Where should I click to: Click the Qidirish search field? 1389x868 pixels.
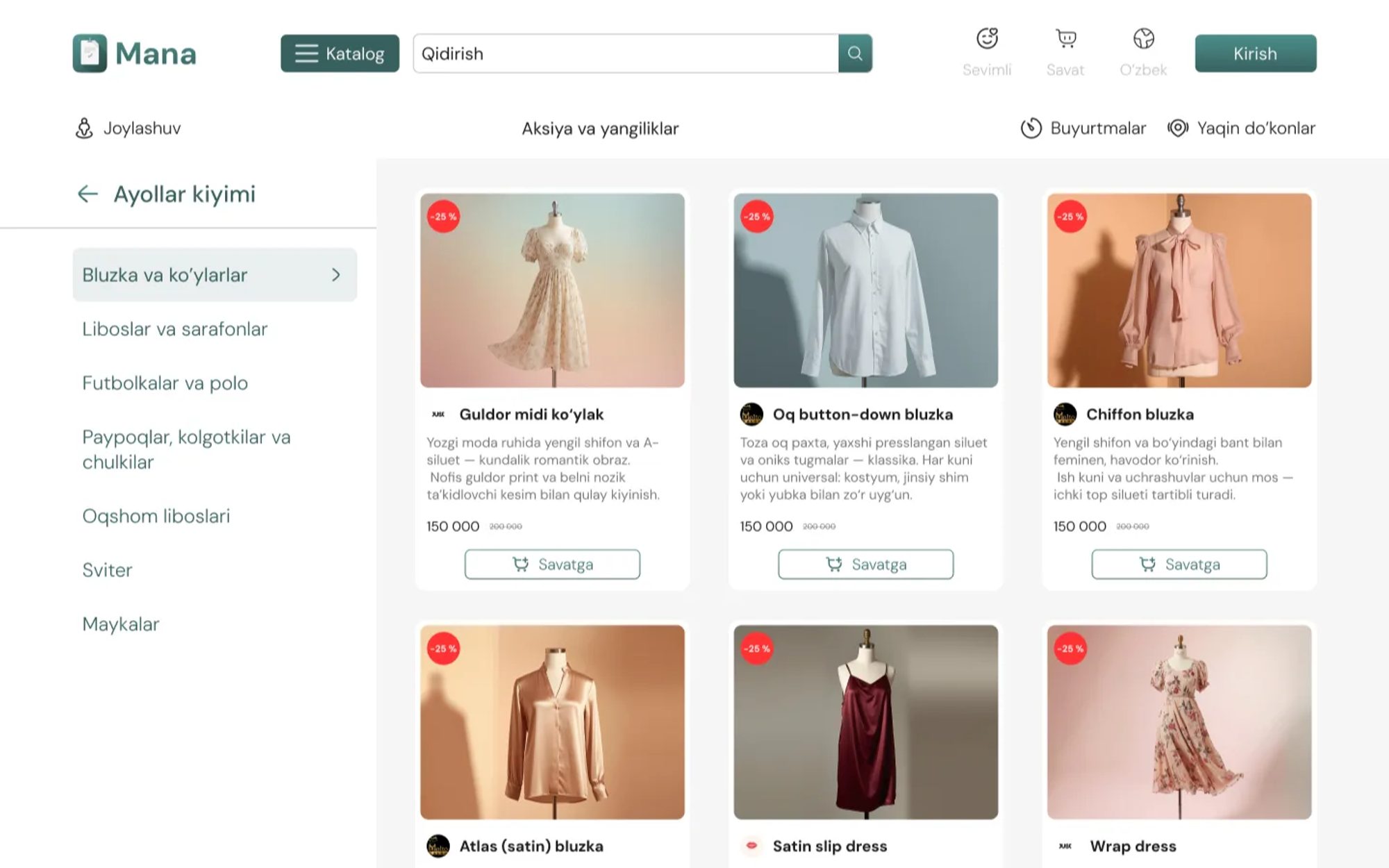tap(626, 53)
